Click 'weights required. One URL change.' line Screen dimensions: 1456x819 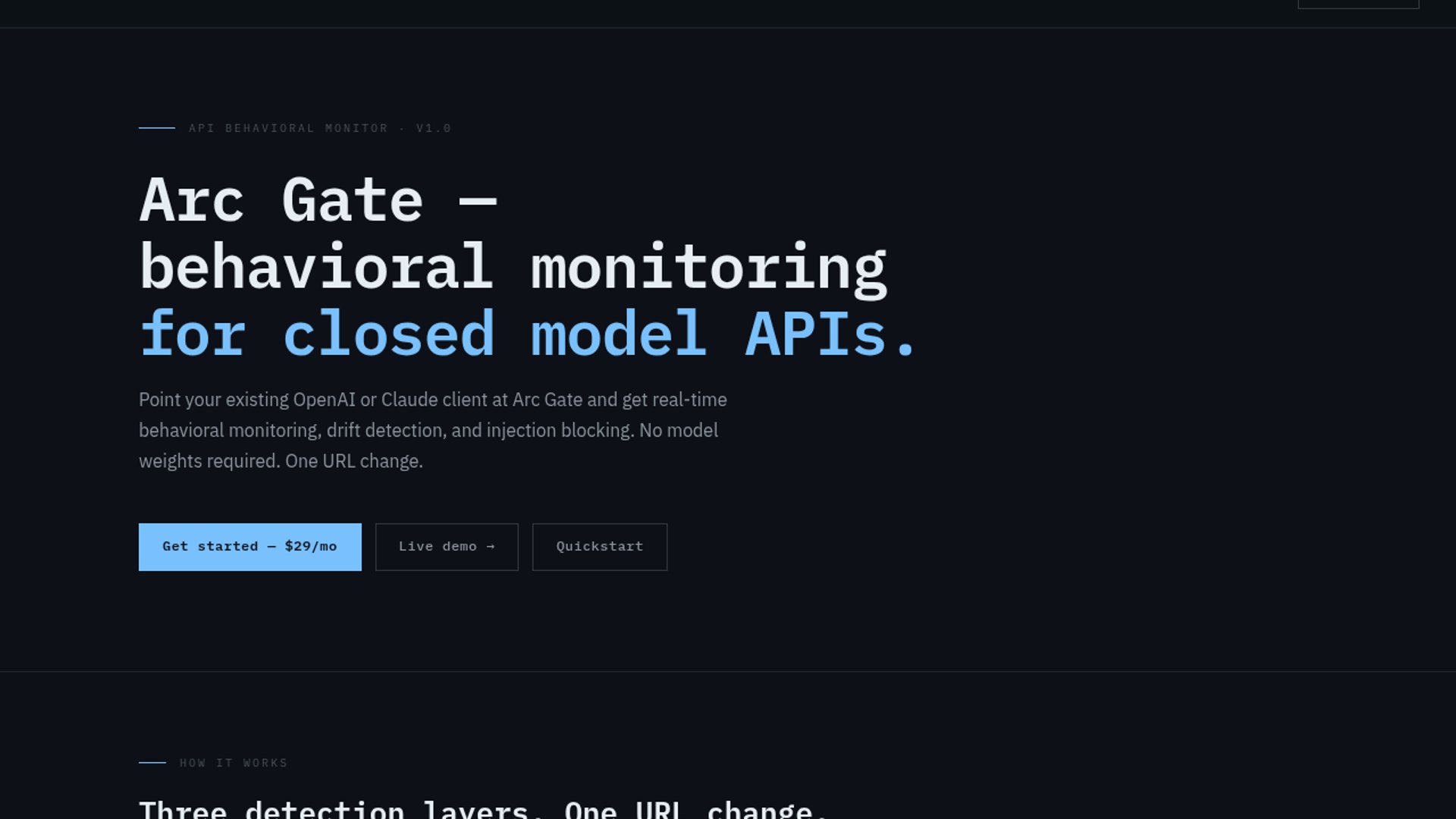(281, 461)
